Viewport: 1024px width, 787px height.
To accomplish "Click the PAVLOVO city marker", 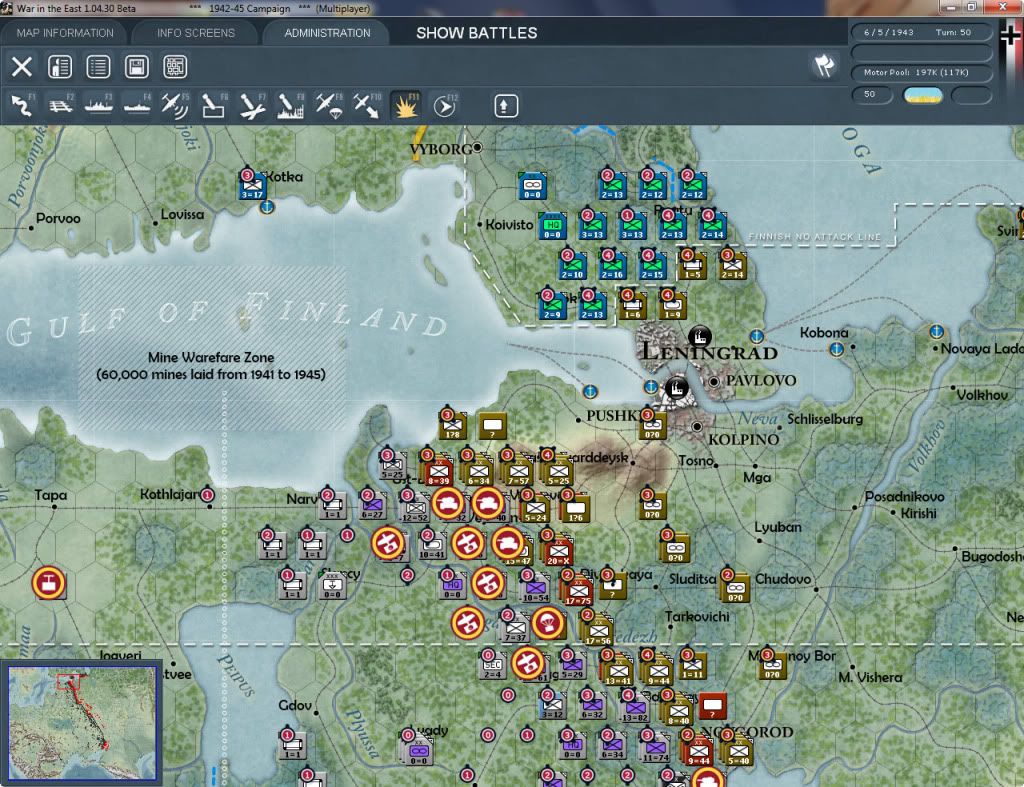I will 714,381.
